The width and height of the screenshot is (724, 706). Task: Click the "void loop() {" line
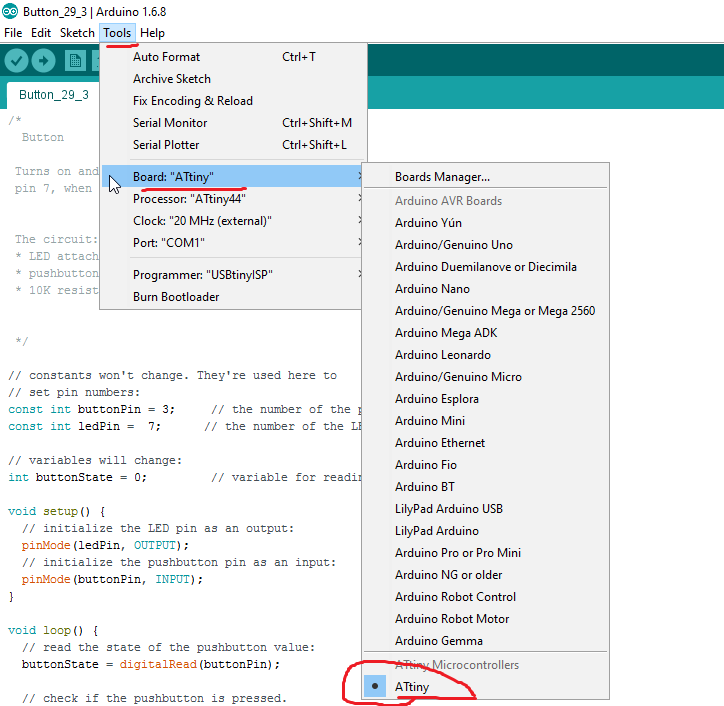[x=53, y=631]
